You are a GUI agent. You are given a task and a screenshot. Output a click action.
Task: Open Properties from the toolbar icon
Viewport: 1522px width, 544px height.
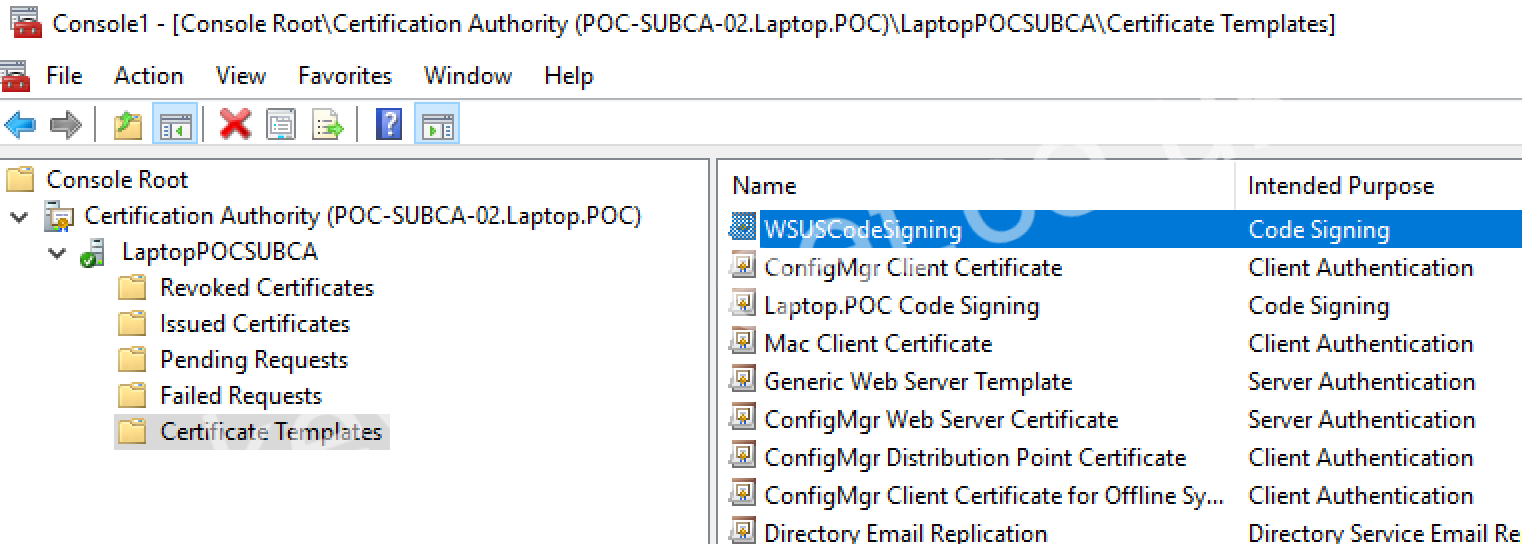pos(281,125)
